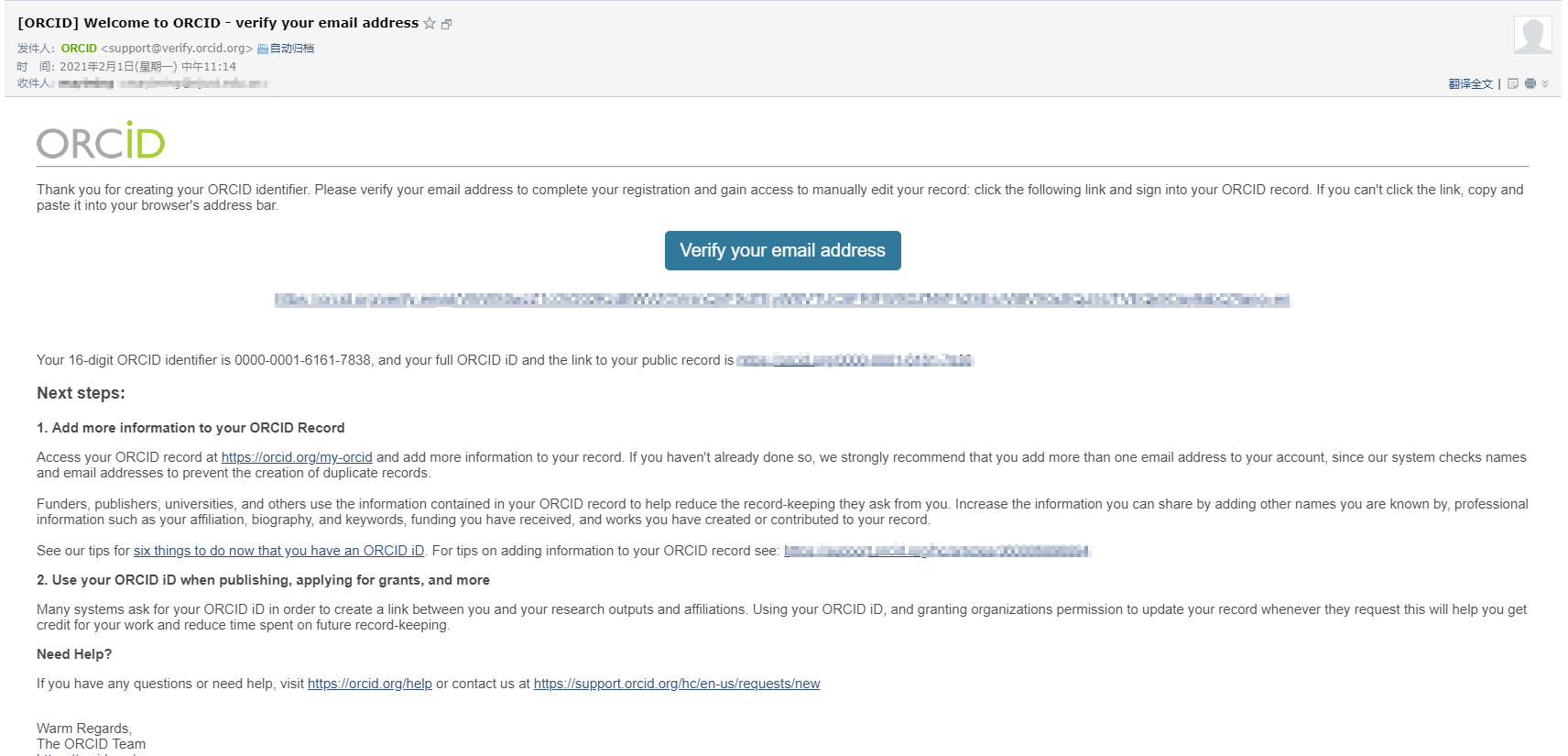Open support requests/new link
1568x756 pixels.
point(677,684)
